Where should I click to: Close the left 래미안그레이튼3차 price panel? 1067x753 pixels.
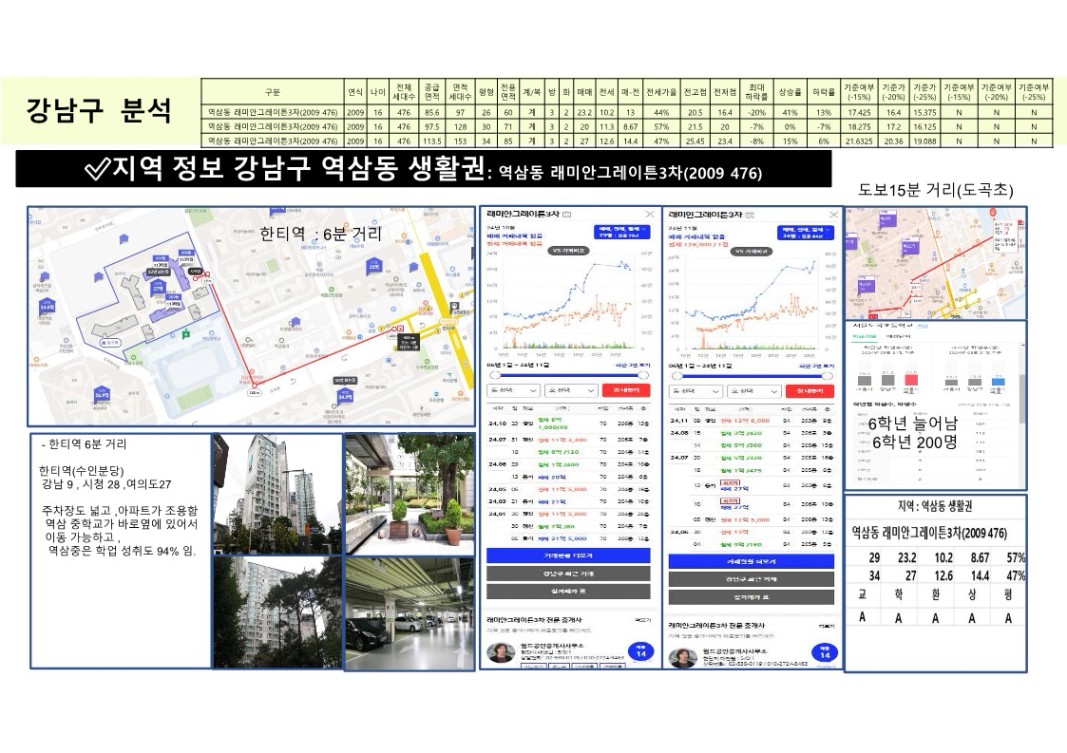[650, 214]
